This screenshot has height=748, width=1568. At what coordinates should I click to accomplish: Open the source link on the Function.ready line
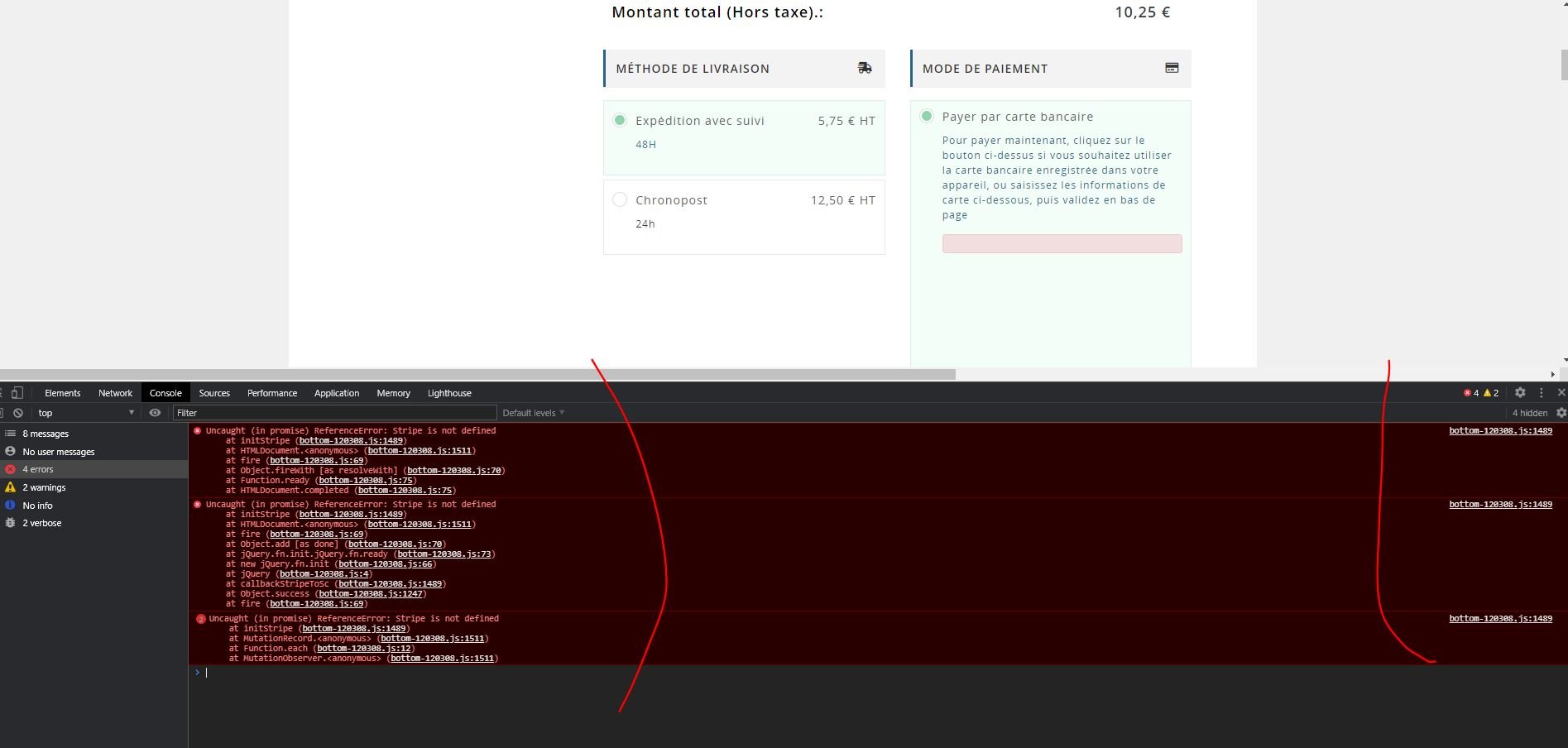coord(366,481)
